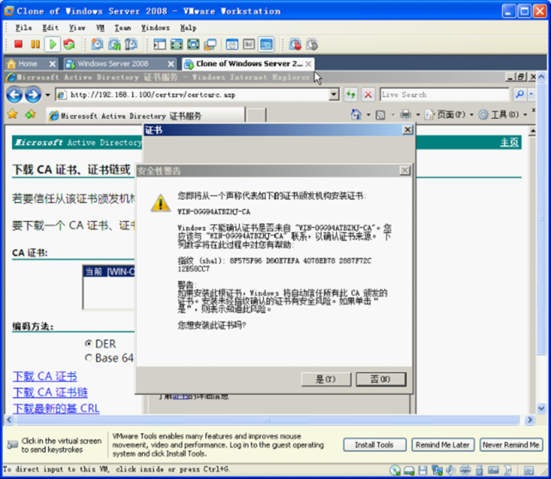Click the green Power On (play) toolbar icon

coord(53,44)
